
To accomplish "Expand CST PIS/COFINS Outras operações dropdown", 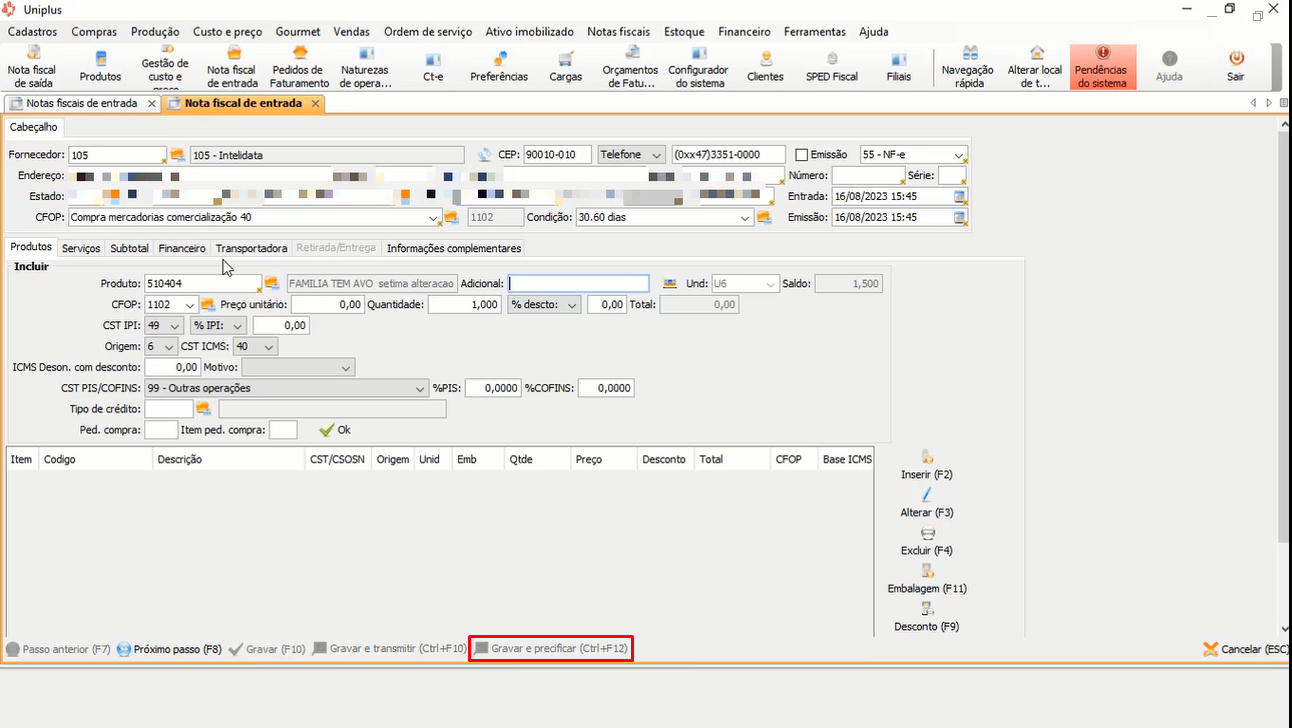I will coord(420,388).
